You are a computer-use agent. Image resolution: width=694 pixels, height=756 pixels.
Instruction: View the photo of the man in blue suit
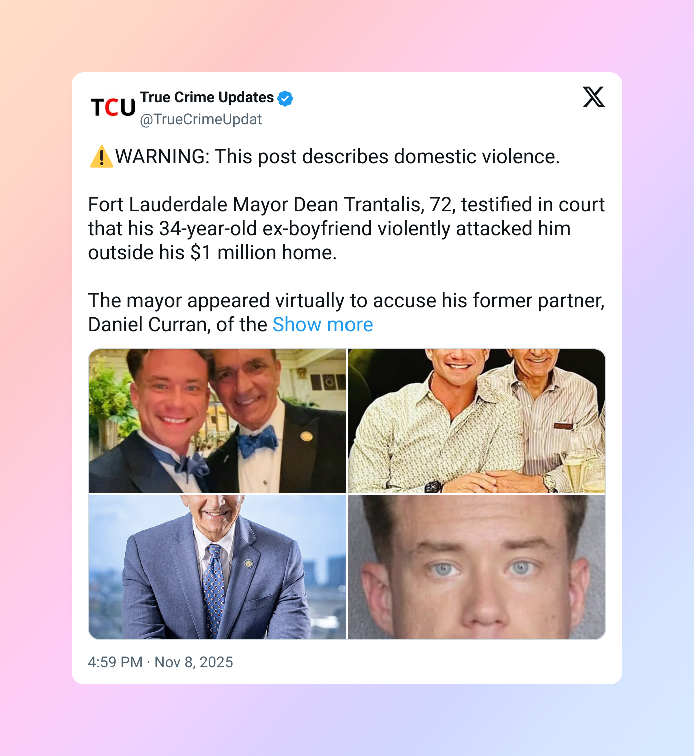click(217, 567)
